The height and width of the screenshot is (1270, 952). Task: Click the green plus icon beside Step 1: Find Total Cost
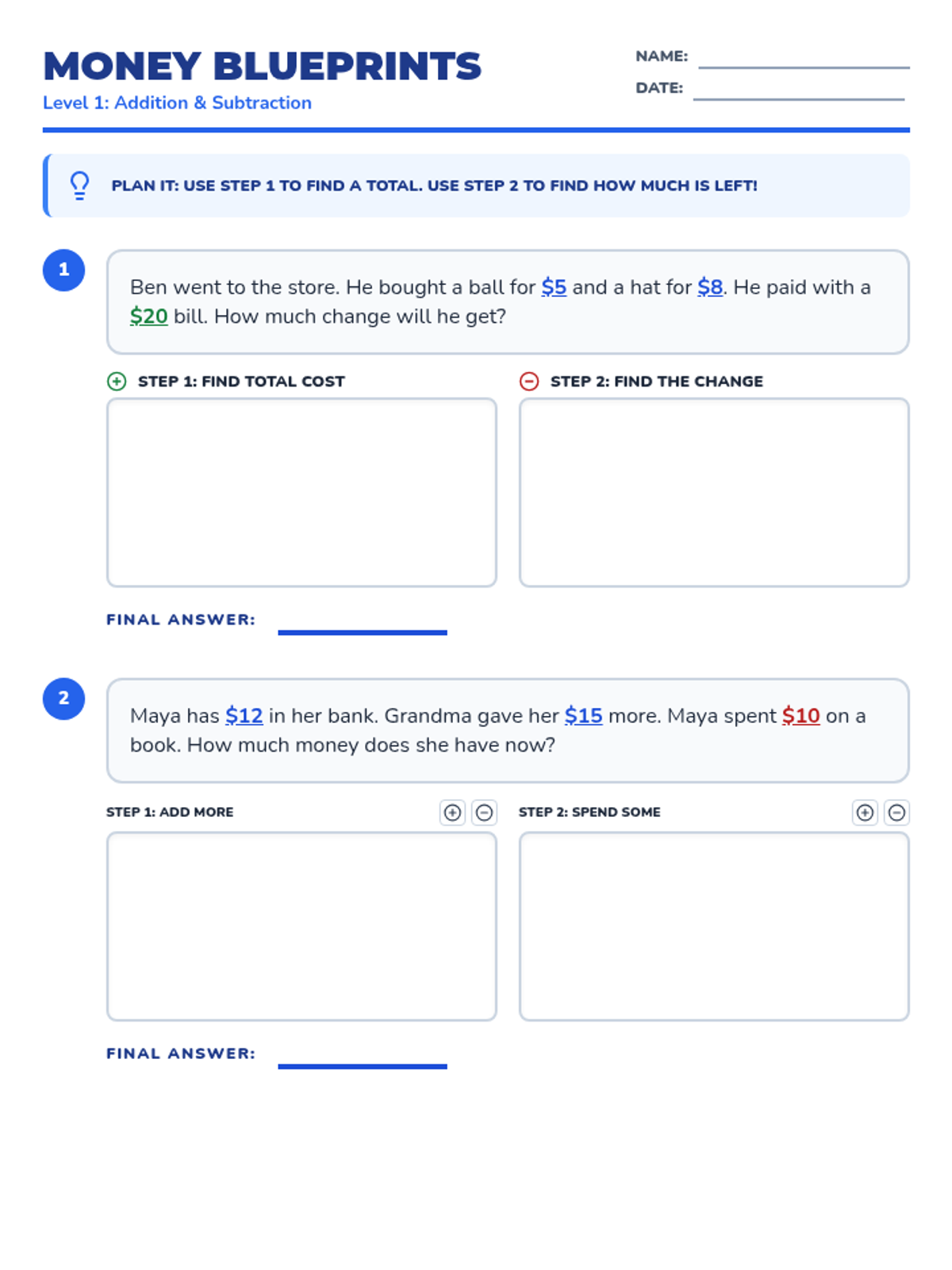point(117,382)
